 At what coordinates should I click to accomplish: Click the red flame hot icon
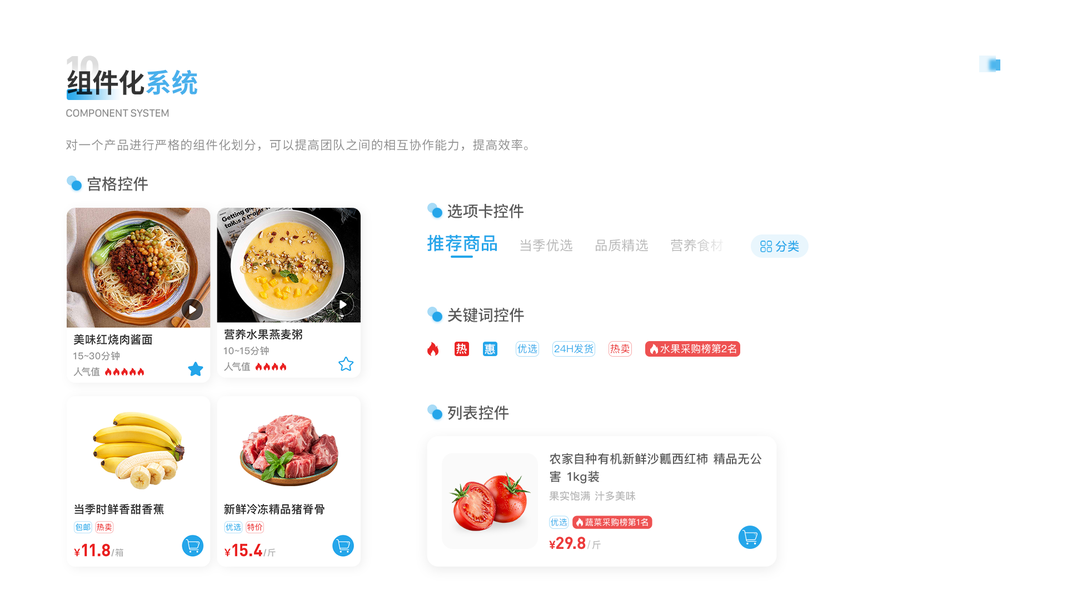coord(433,349)
